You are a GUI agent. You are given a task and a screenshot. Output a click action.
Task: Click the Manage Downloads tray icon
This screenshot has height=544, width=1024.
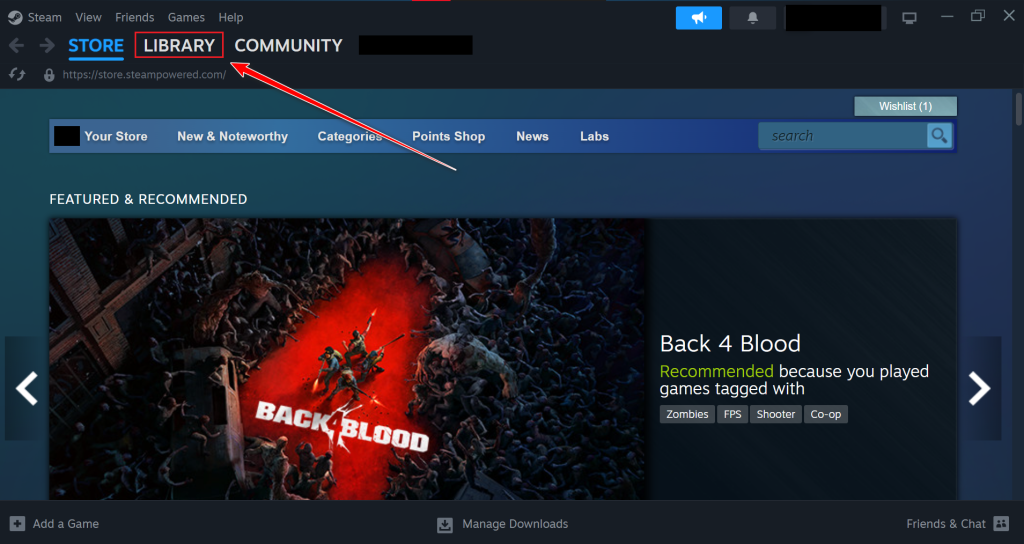445,524
